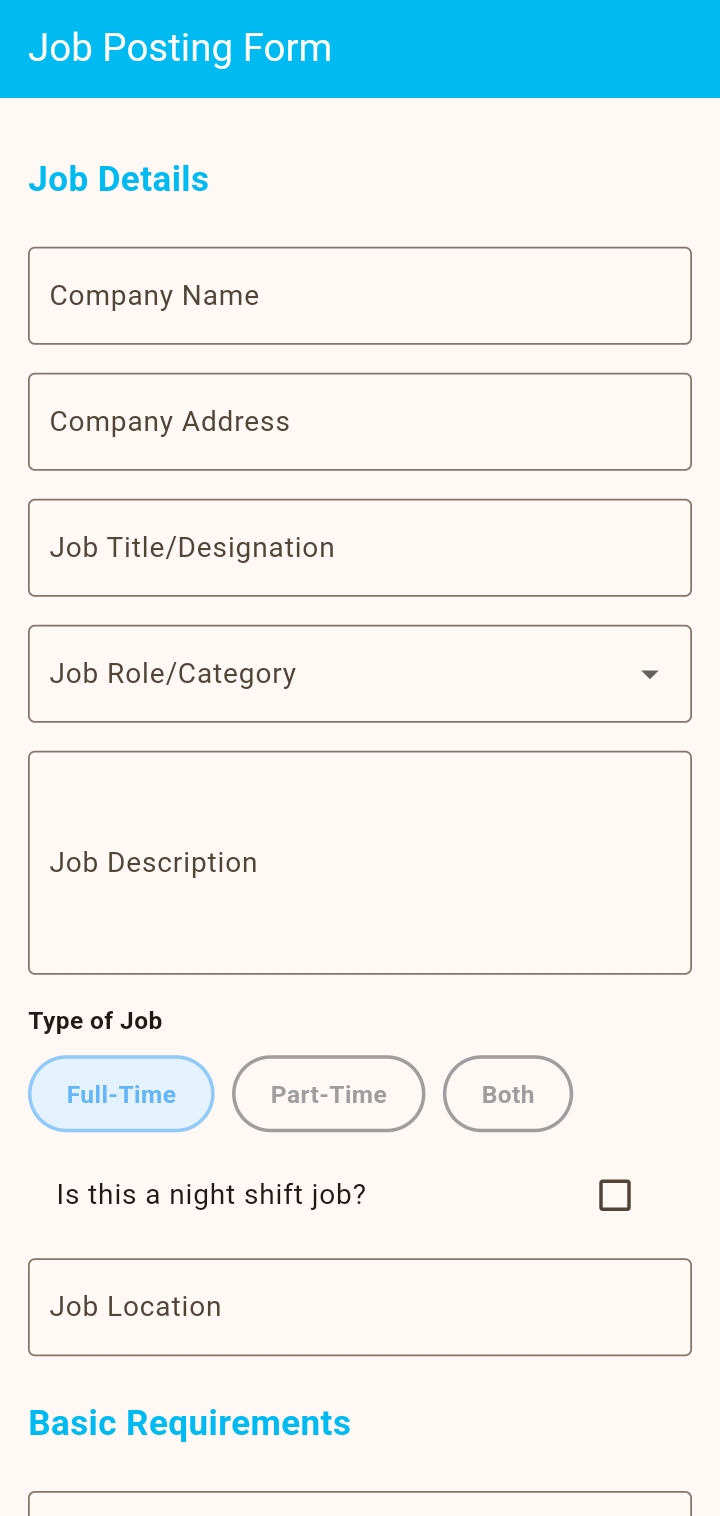Click the Basic Requirements section heading
The height and width of the screenshot is (1516, 720).
[x=189, y=1423]
